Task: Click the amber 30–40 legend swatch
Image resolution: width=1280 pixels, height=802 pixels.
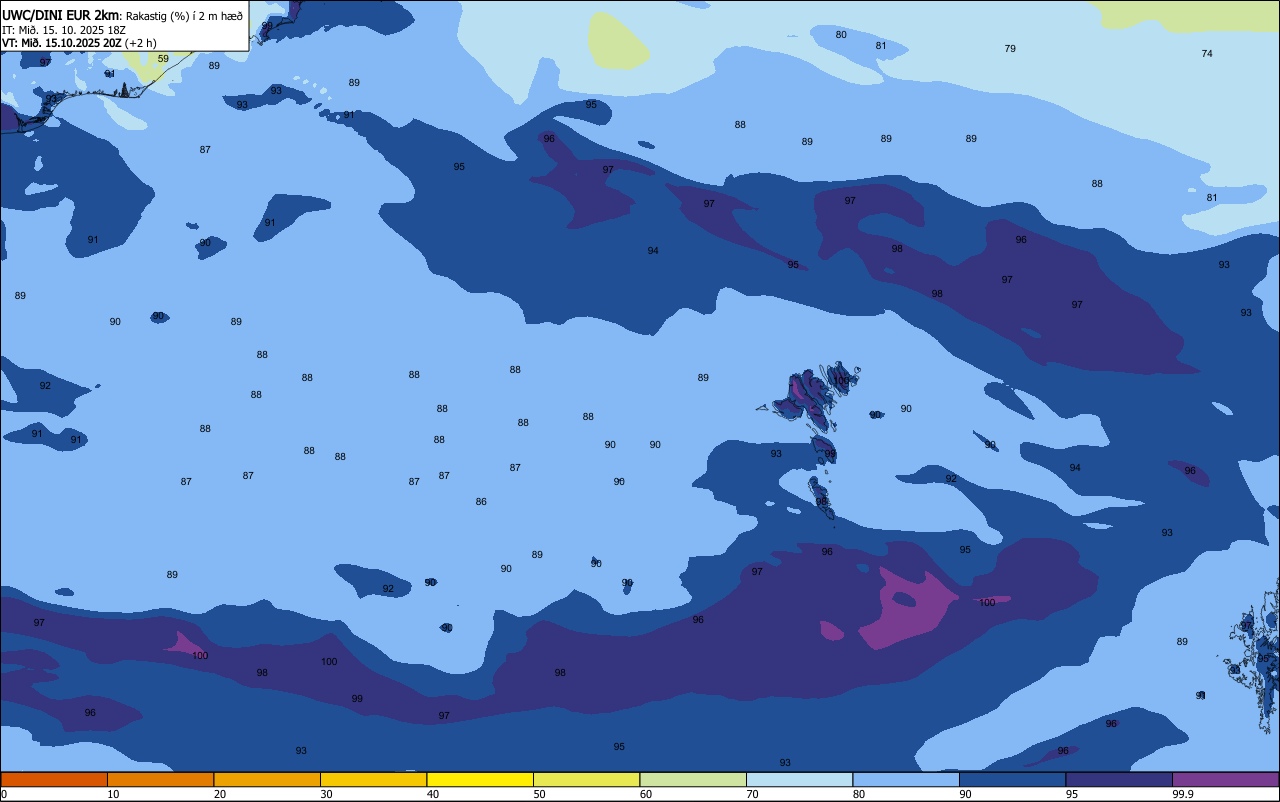Action: coord(373,779)
